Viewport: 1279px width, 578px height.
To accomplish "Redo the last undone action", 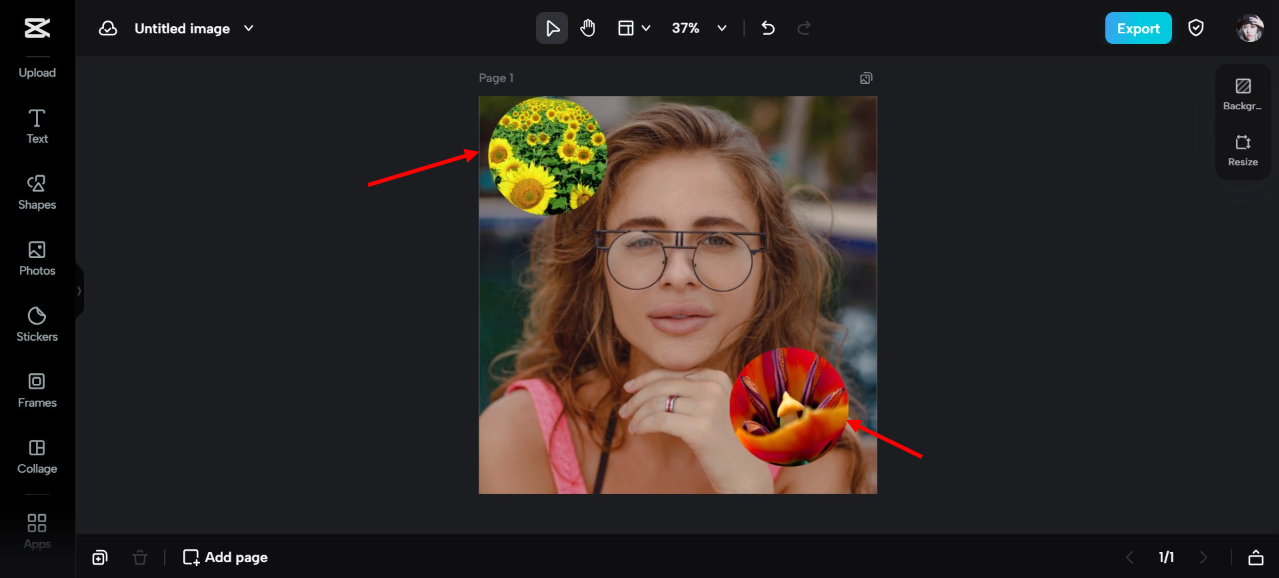I will click(804, 28).
